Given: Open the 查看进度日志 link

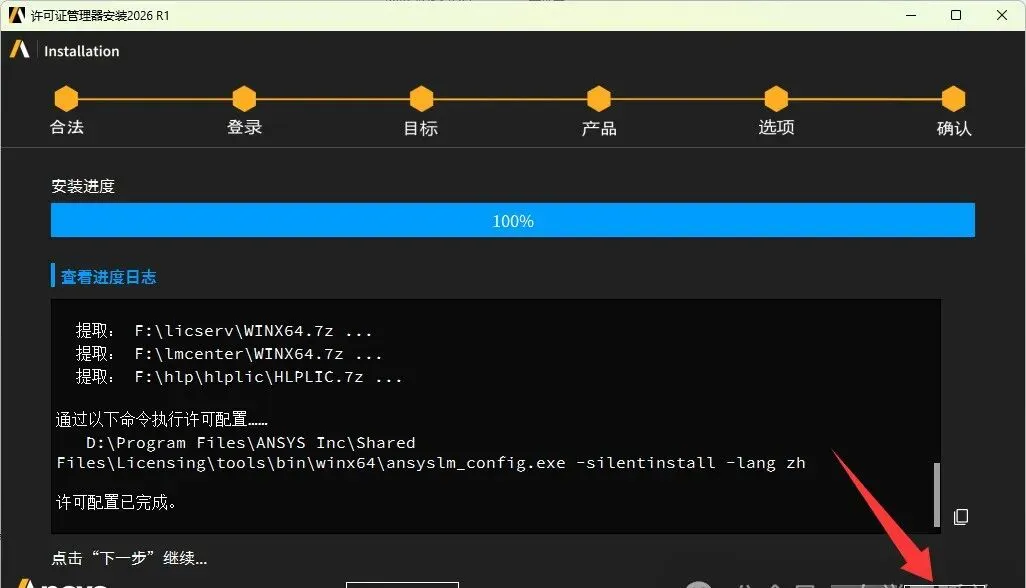Looking at the screenshot, I should pos(109,277).
